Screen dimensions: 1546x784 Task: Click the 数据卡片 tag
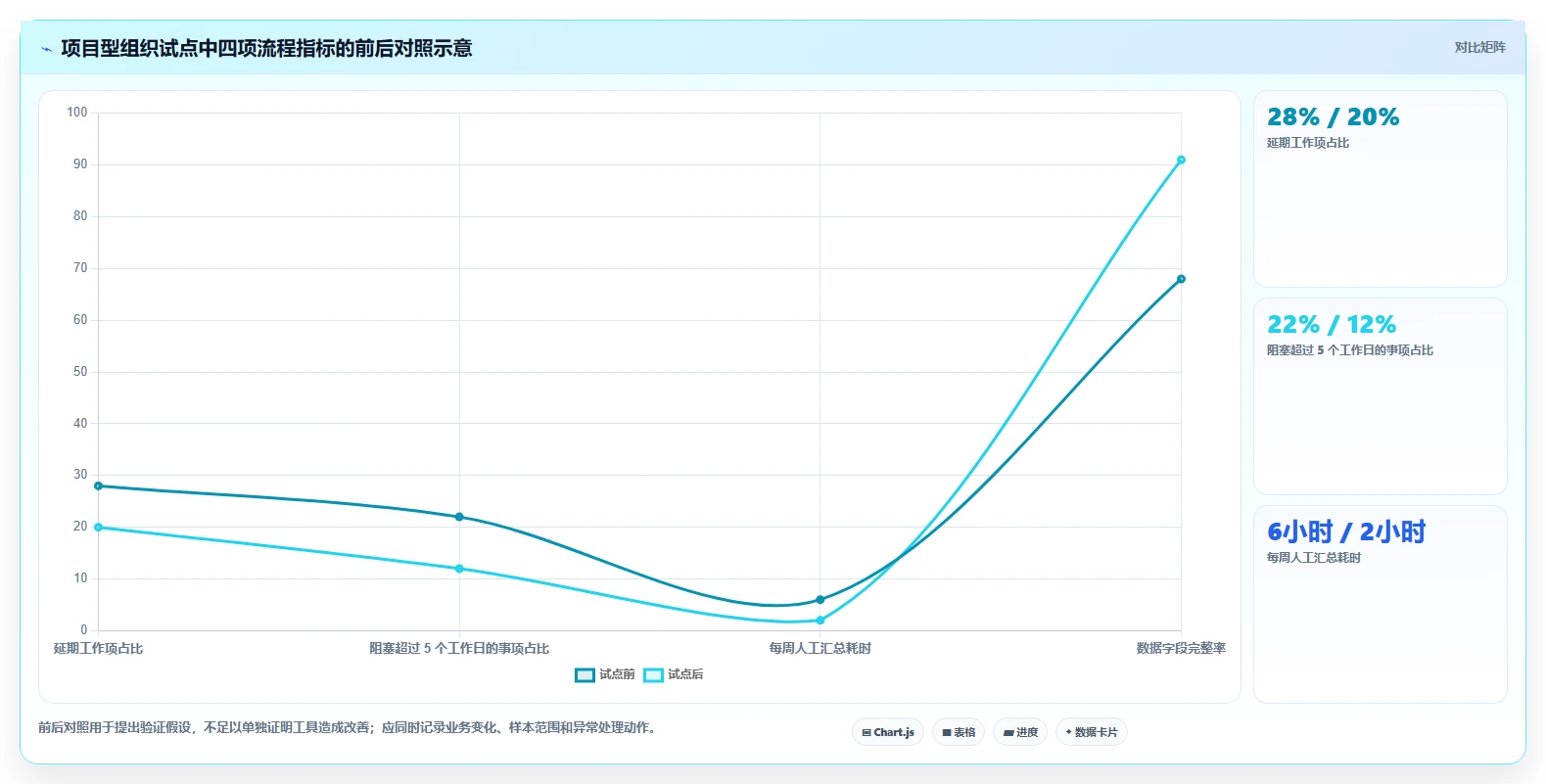click(1092, 732)
